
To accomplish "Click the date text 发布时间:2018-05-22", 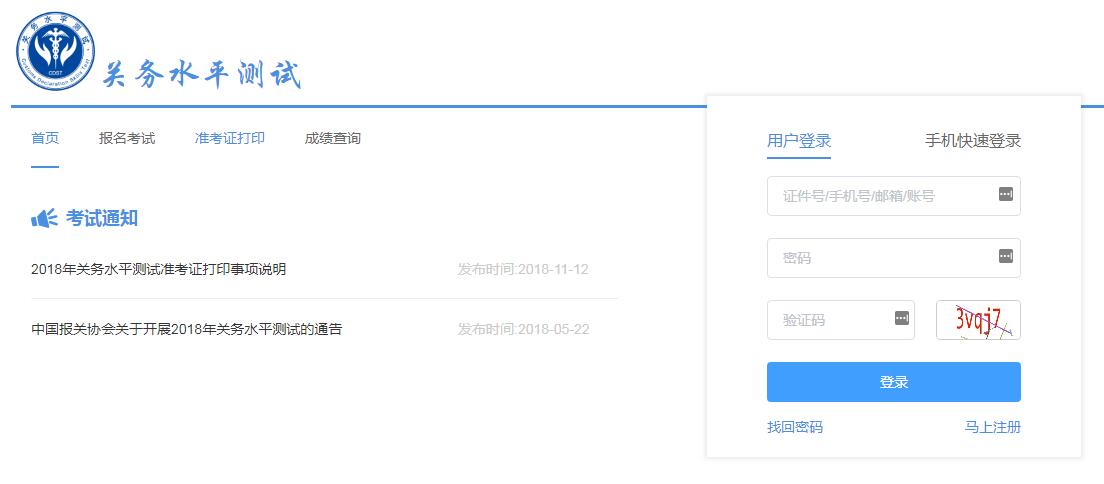I will point(523,329).
